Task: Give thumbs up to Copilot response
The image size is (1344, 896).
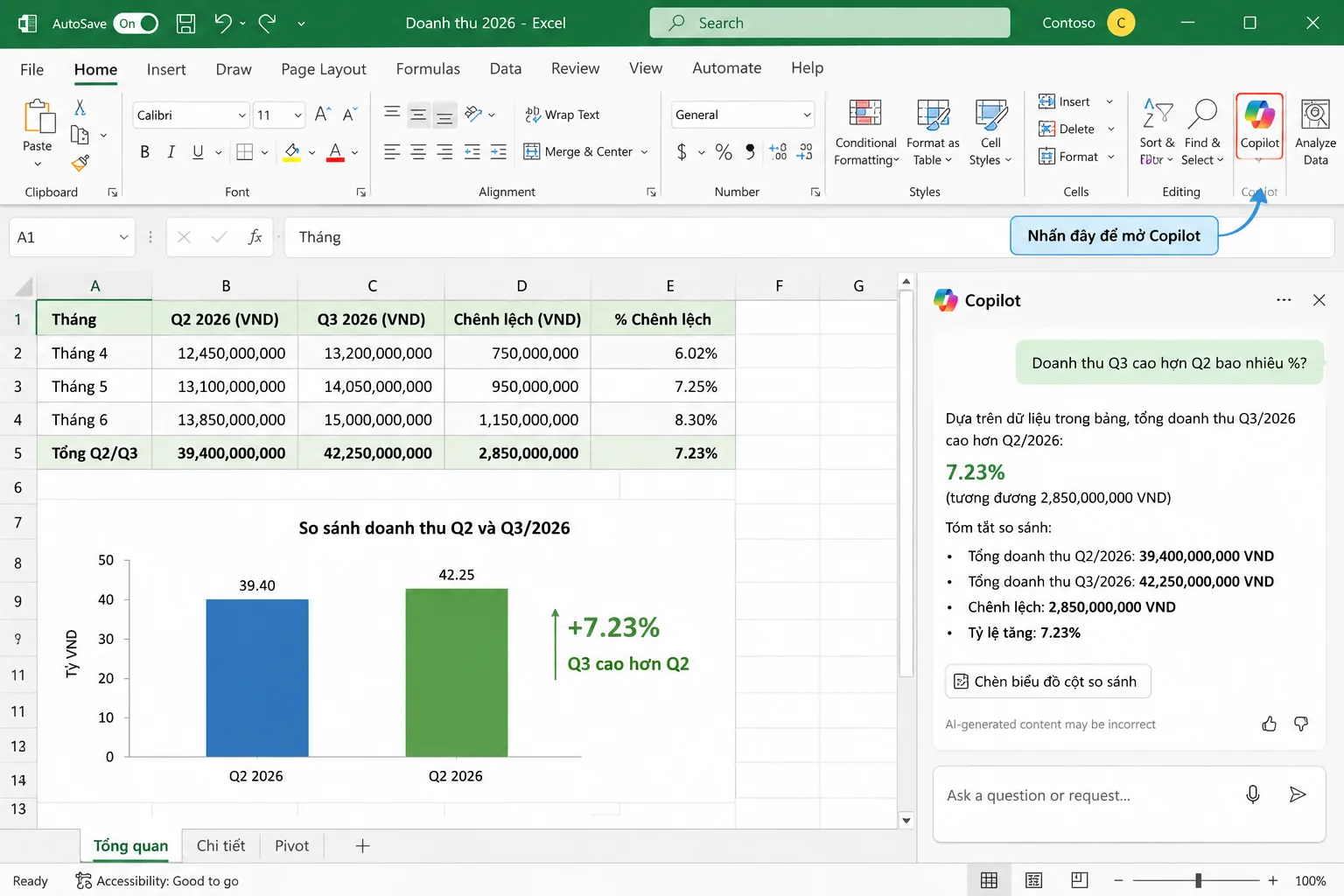Action: click(x=1269, y=724)
